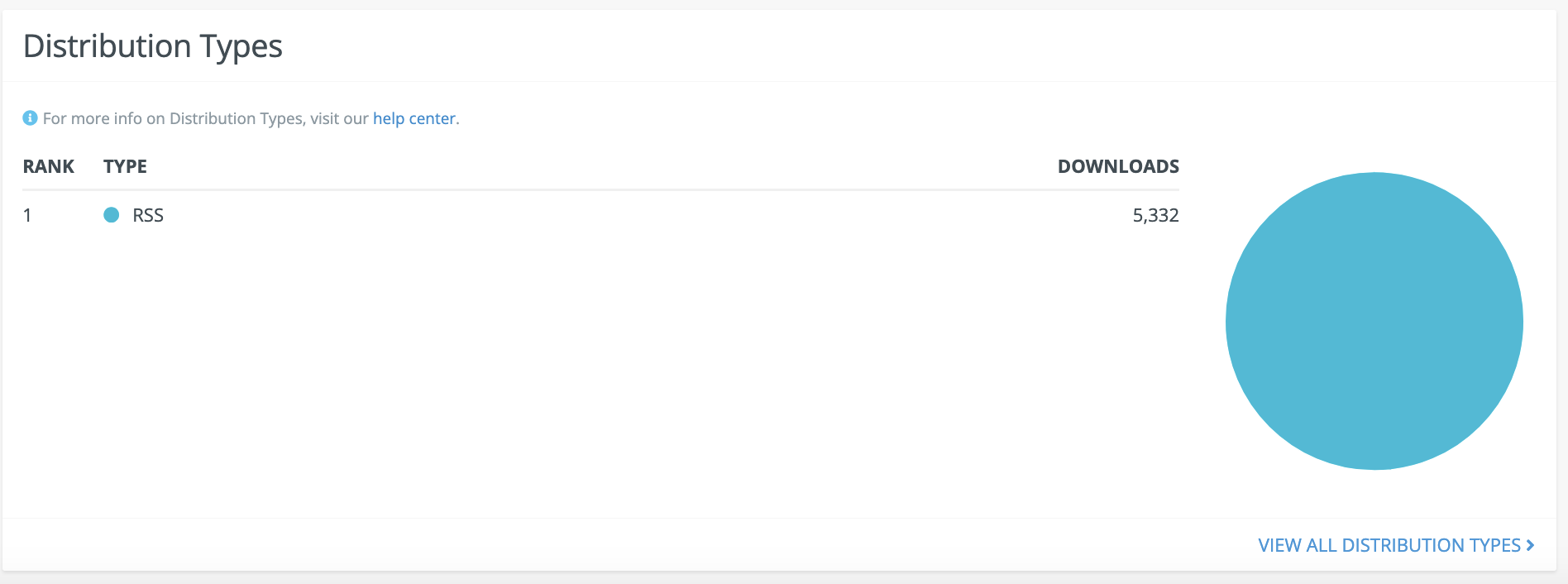Select the RSS color dot
Viewport: 1568px width, 584px height.
(112, 215)
